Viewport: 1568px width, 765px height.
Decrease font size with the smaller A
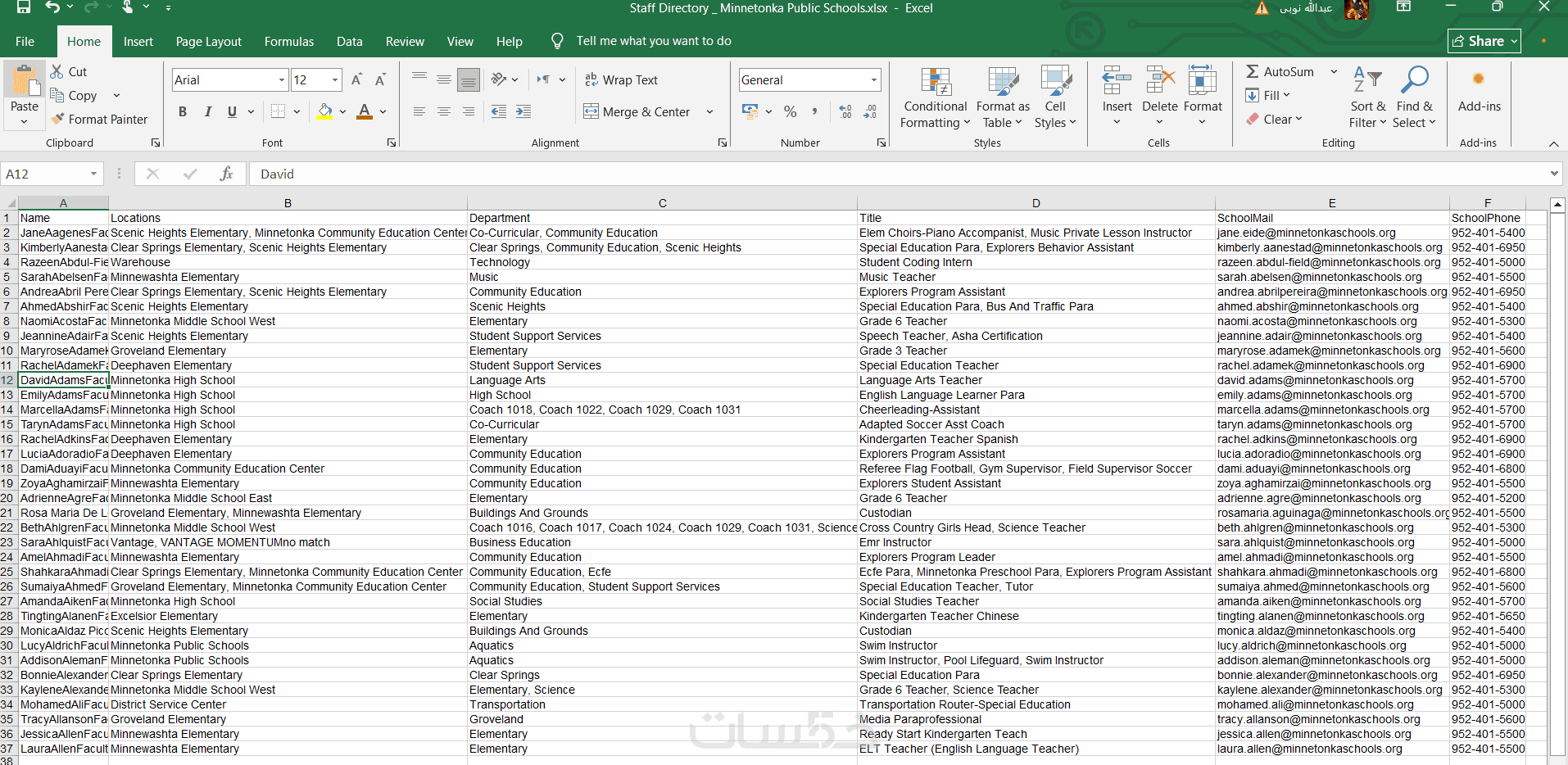pos(380,80)
